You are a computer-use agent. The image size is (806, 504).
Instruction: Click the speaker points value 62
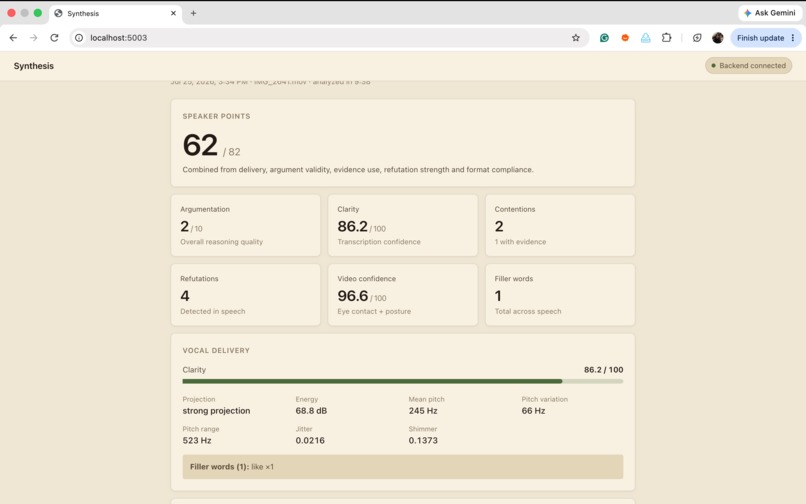pos(200,145)
